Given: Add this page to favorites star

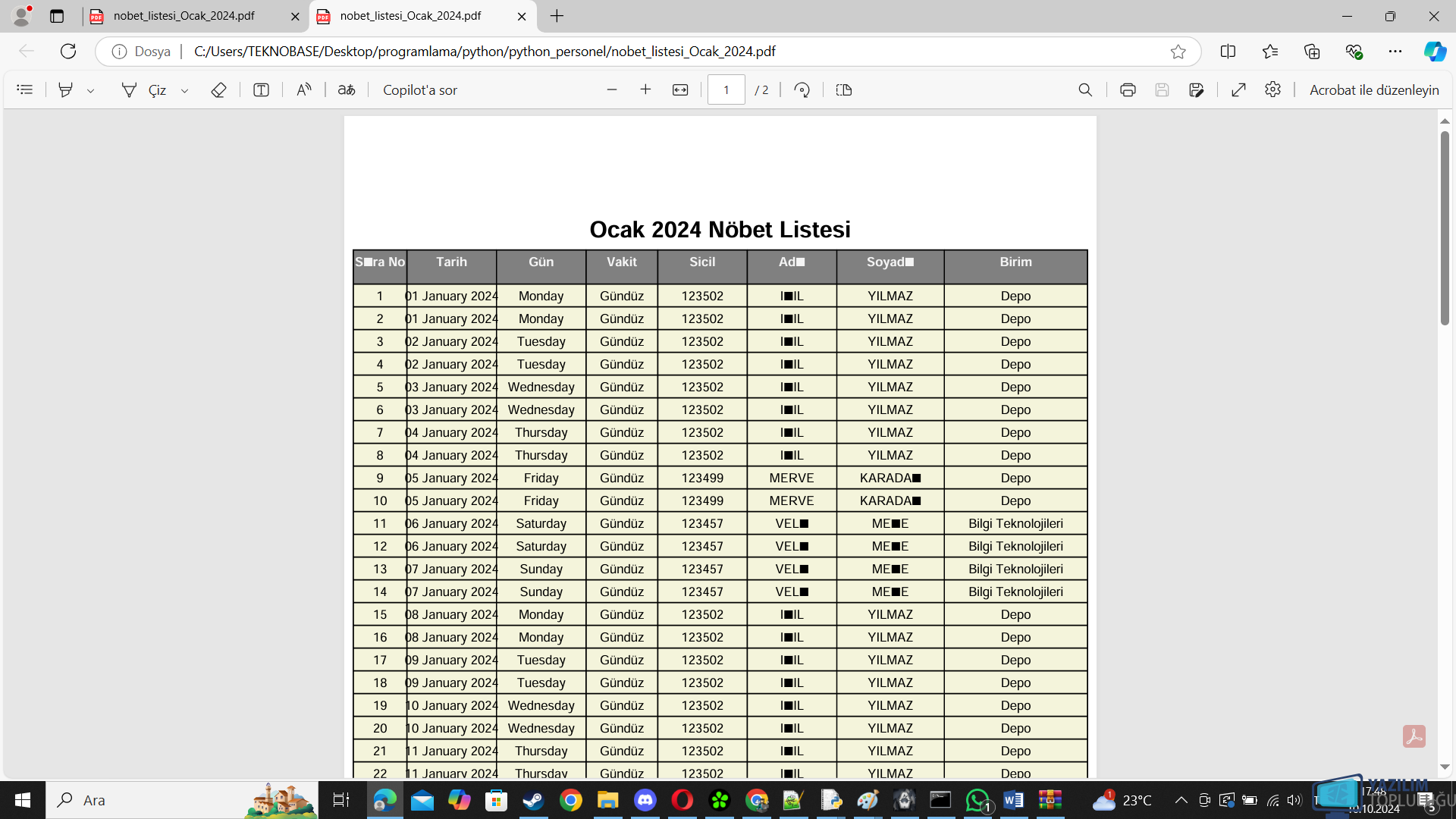Looking at the screenshot, I should [x=1178, y=51].
